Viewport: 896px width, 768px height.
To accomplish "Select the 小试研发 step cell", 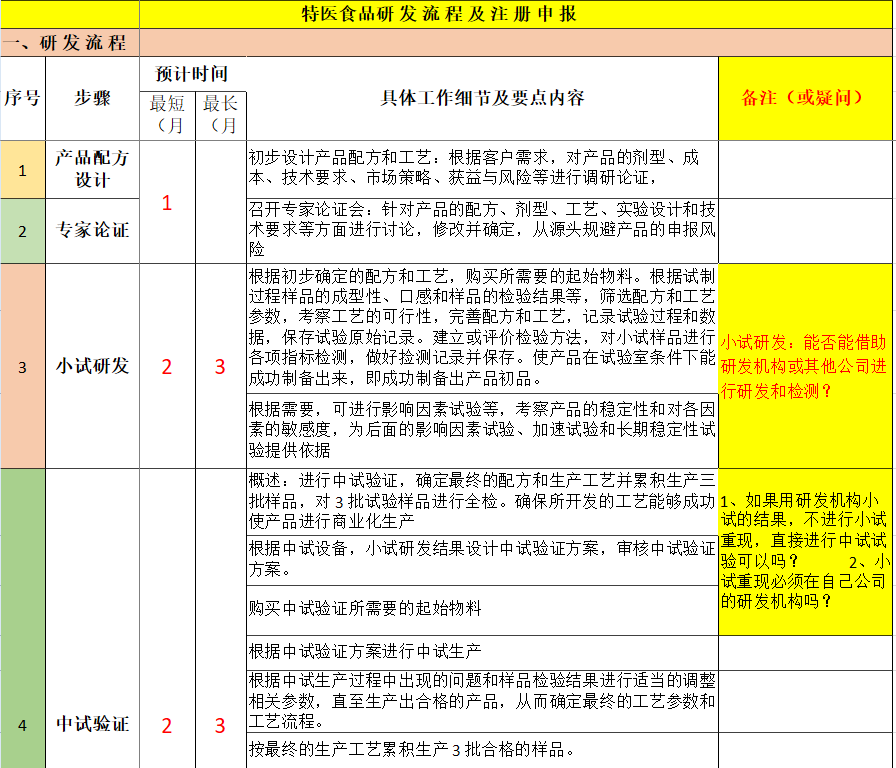I will 92,366.
